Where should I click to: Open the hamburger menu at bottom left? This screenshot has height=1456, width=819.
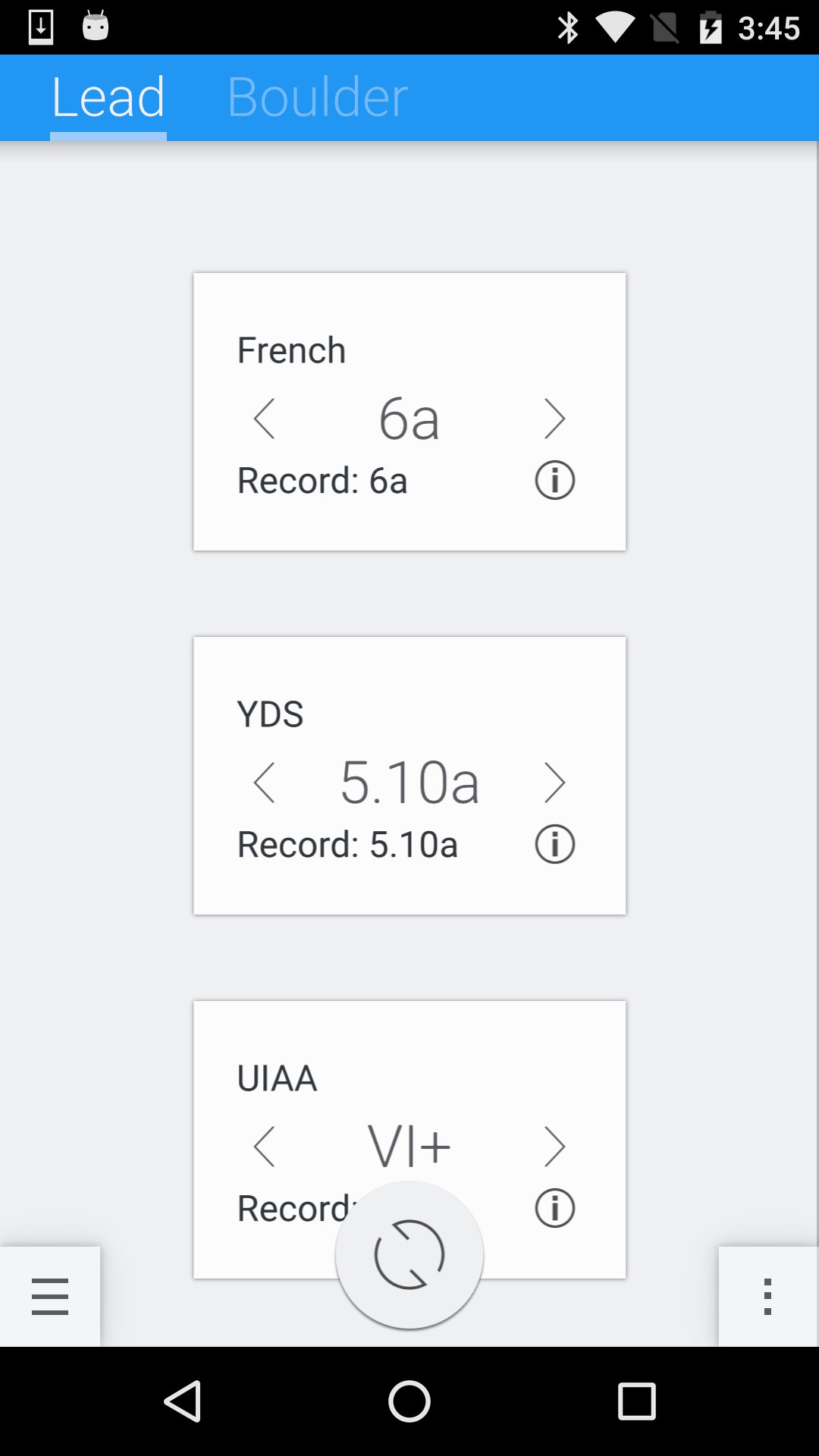coord(50,1296)
